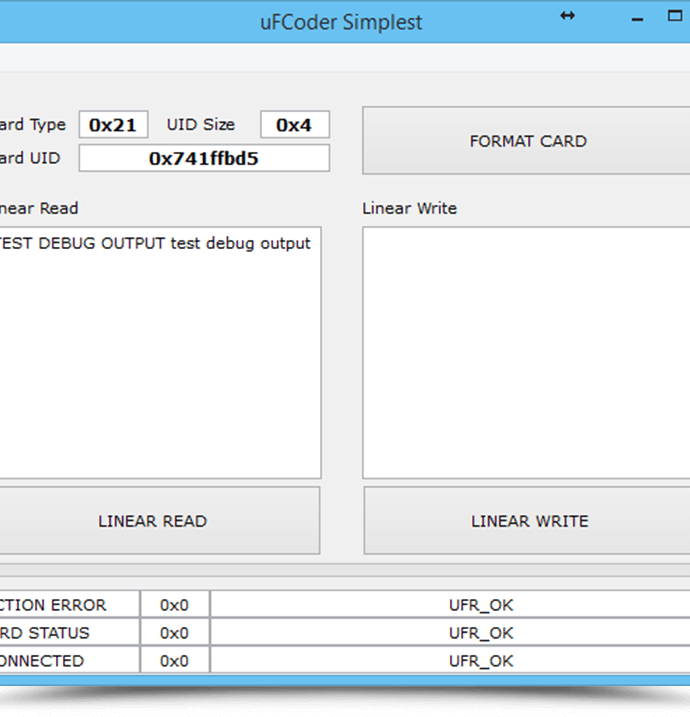Click the uFCoder Simplest window title
The height and width of the screenshot is (717, 690).
pyautogui.click(x=341, y=22)
